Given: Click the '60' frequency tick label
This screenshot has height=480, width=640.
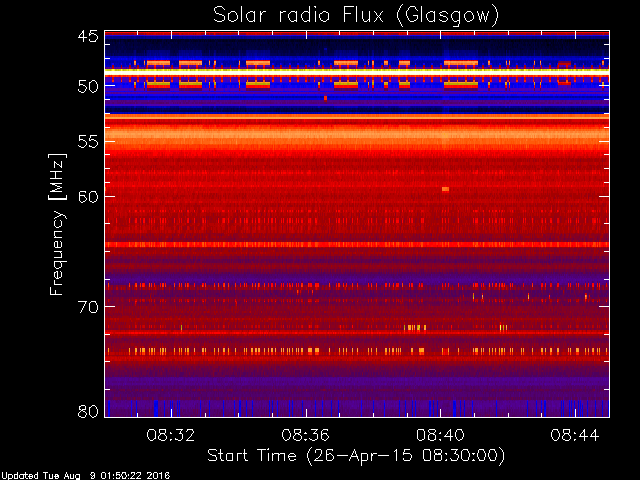Looking at the screenshot, I should 88,197.
